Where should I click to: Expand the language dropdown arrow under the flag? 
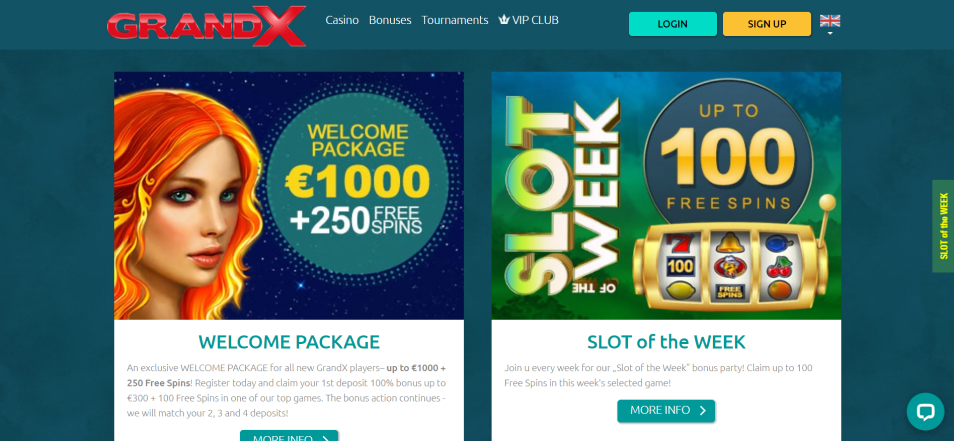[830, 33]
